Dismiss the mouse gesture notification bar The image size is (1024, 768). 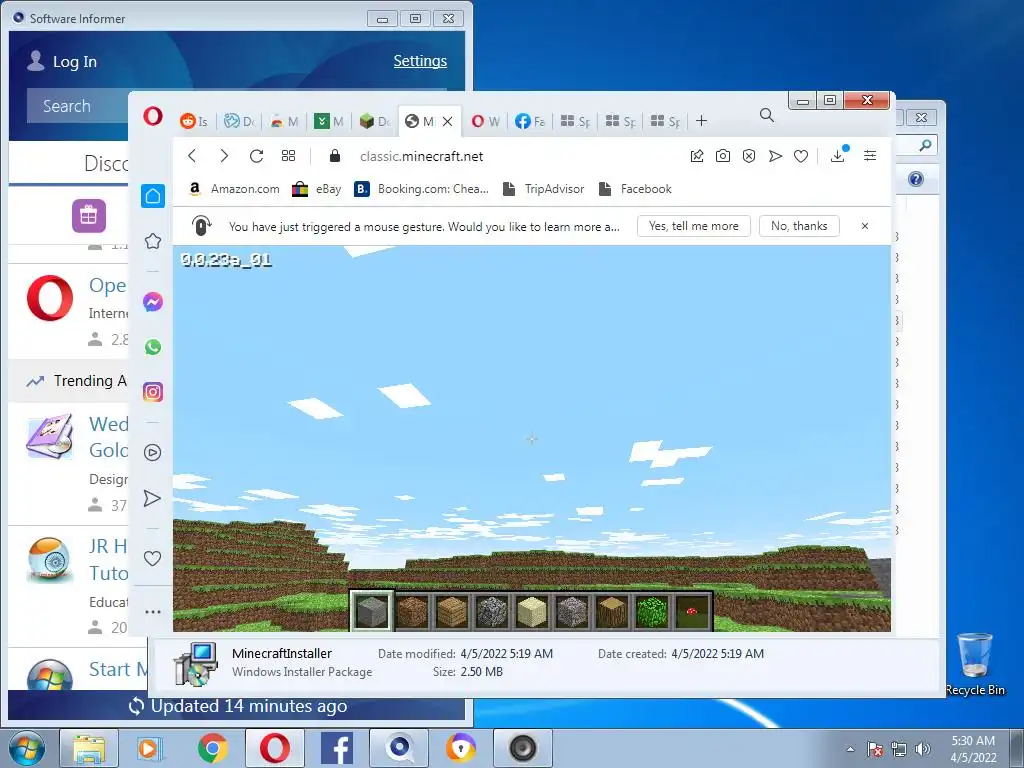click(865, 226)
